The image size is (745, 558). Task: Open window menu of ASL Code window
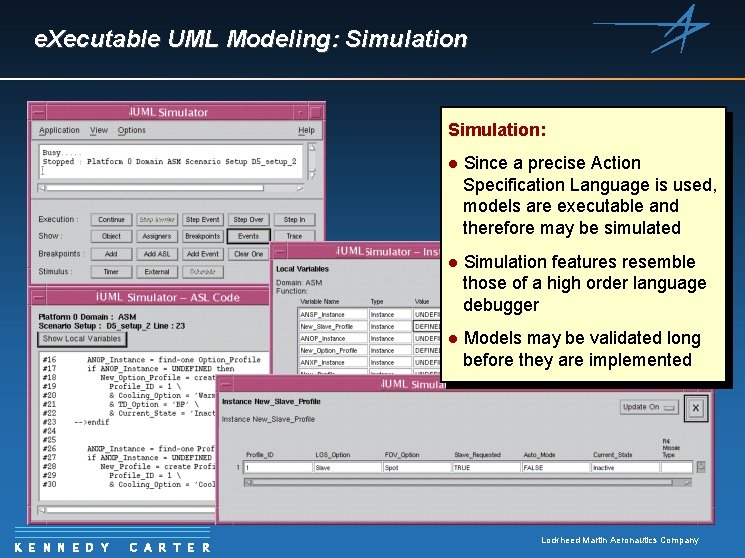click(x=38, y=298)
